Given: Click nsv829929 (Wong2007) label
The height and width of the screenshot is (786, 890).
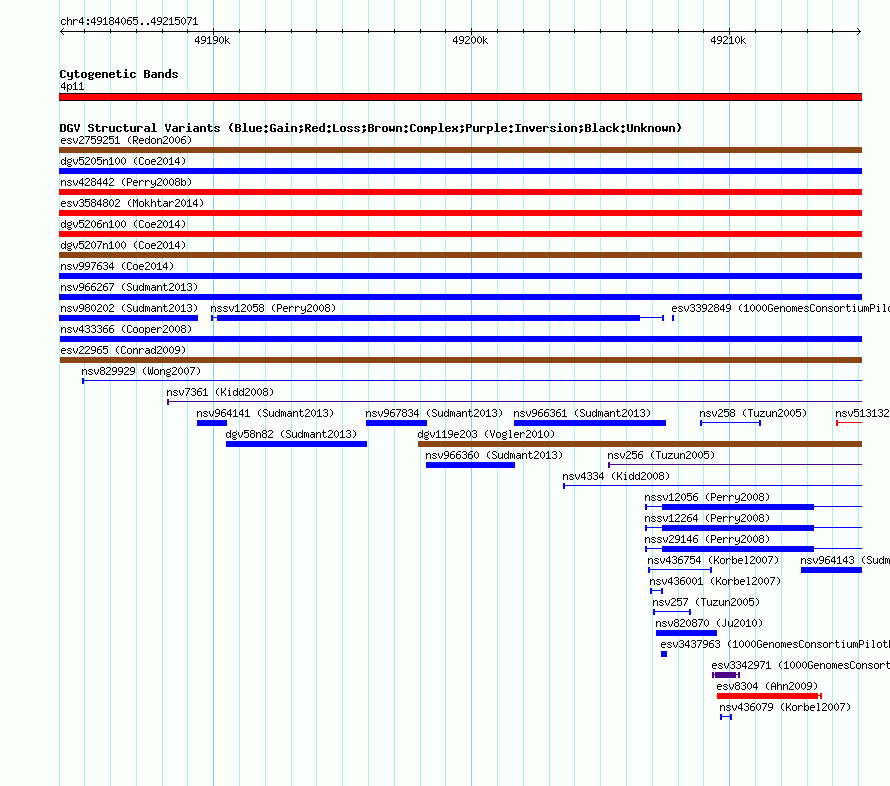Looking at the screenshot, I should (x=141, y=371).
